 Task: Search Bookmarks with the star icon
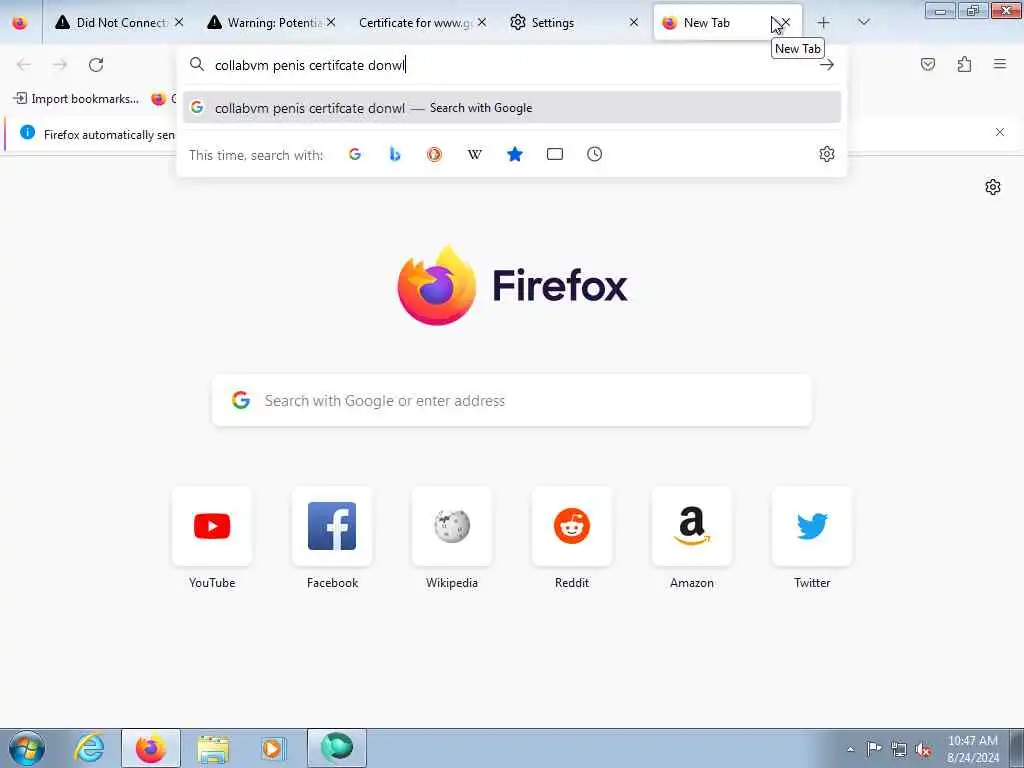[515, 154]
